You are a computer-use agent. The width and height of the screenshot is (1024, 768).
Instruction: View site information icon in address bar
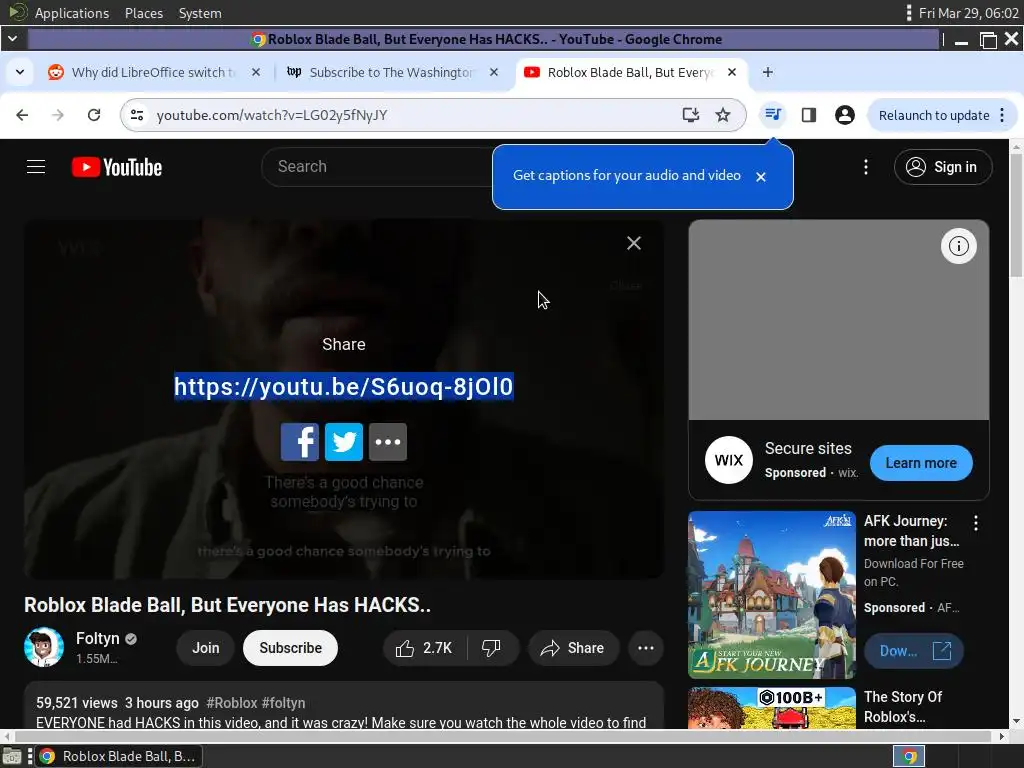coord(137,115)
